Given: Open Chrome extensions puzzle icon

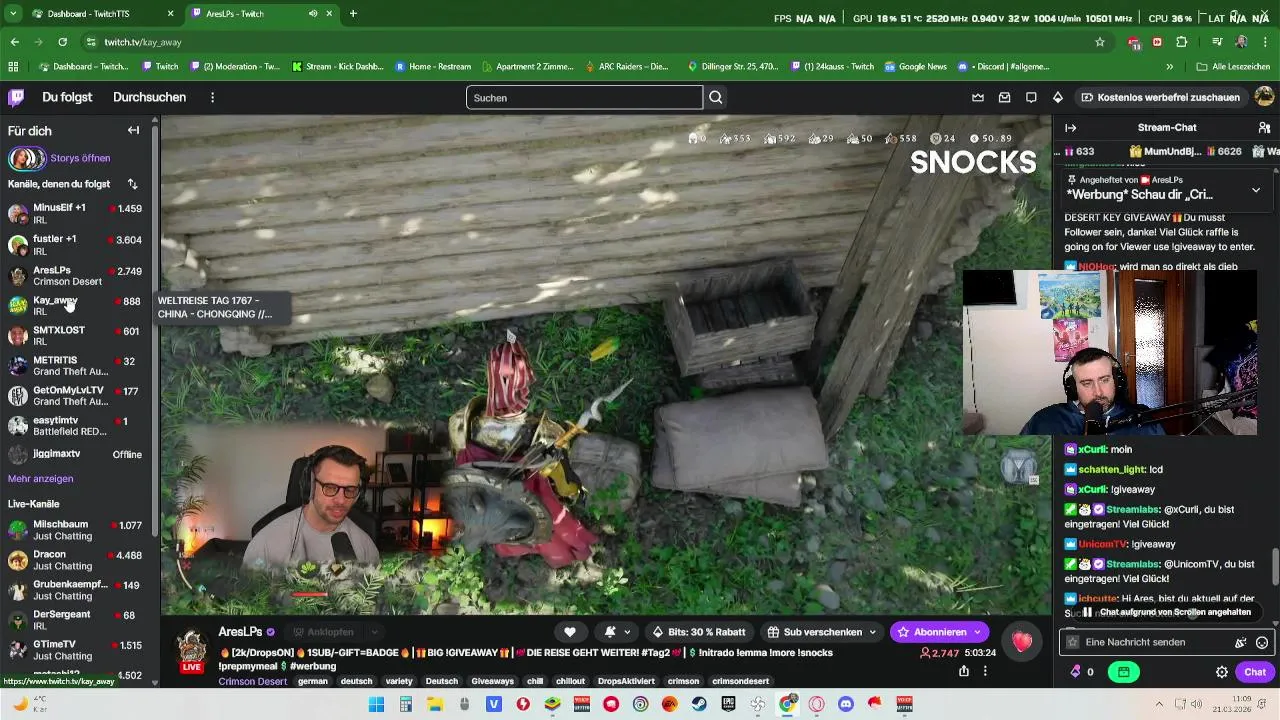Looking at the screenshot, I should [1182, 42].
